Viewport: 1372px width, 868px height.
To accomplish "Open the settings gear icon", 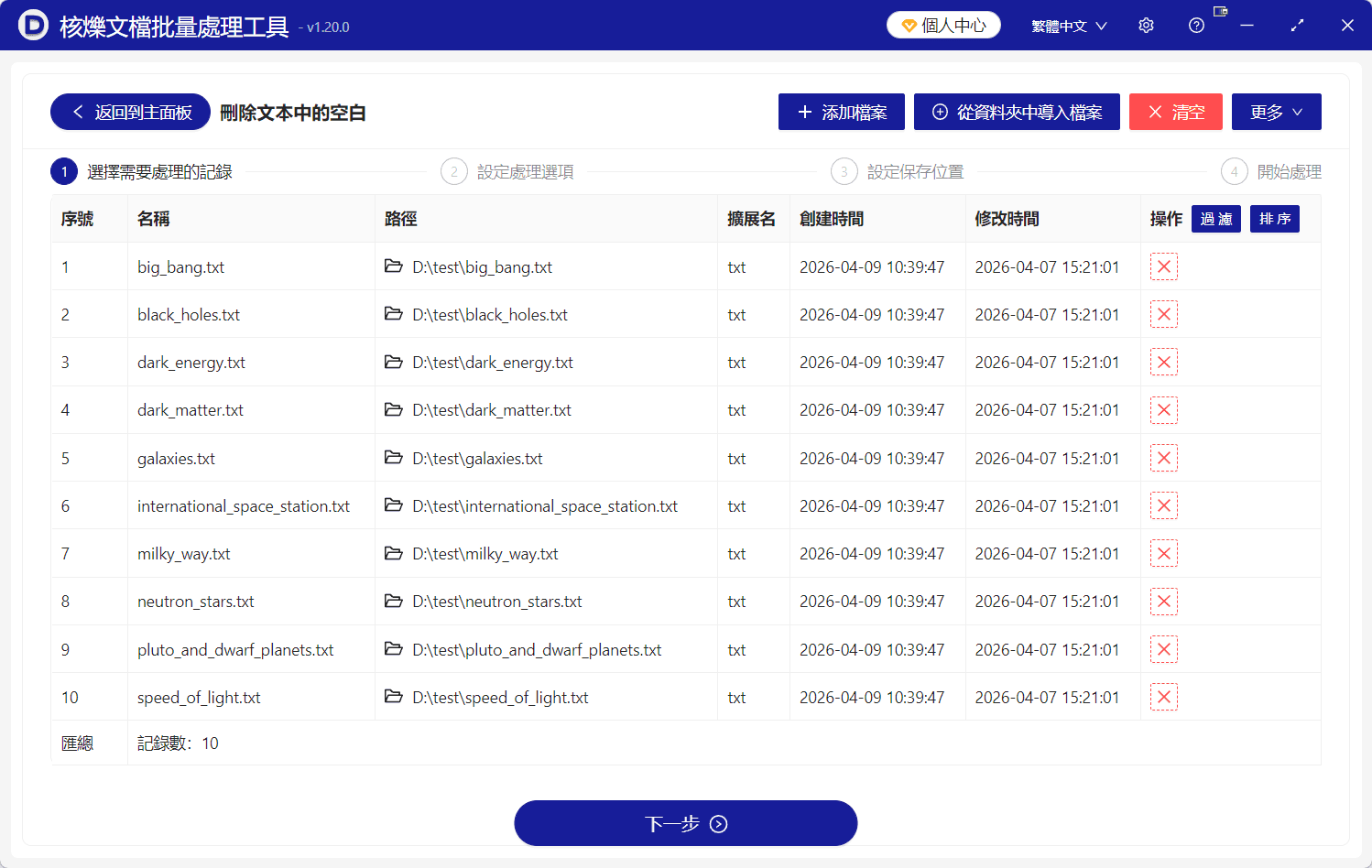I will pyautogui.click(x=1146, y=25).
